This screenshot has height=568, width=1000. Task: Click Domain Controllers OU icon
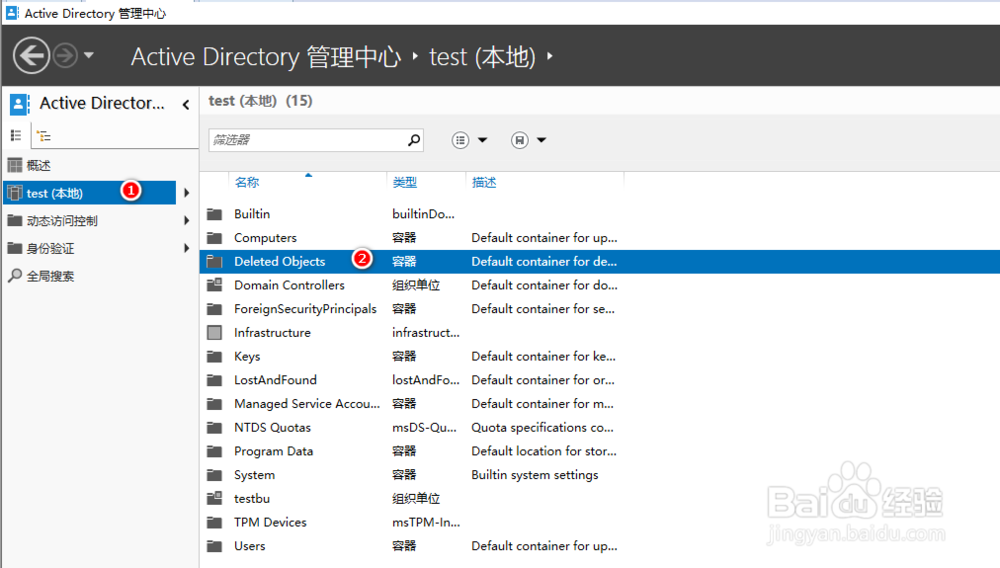pos(214,285)
